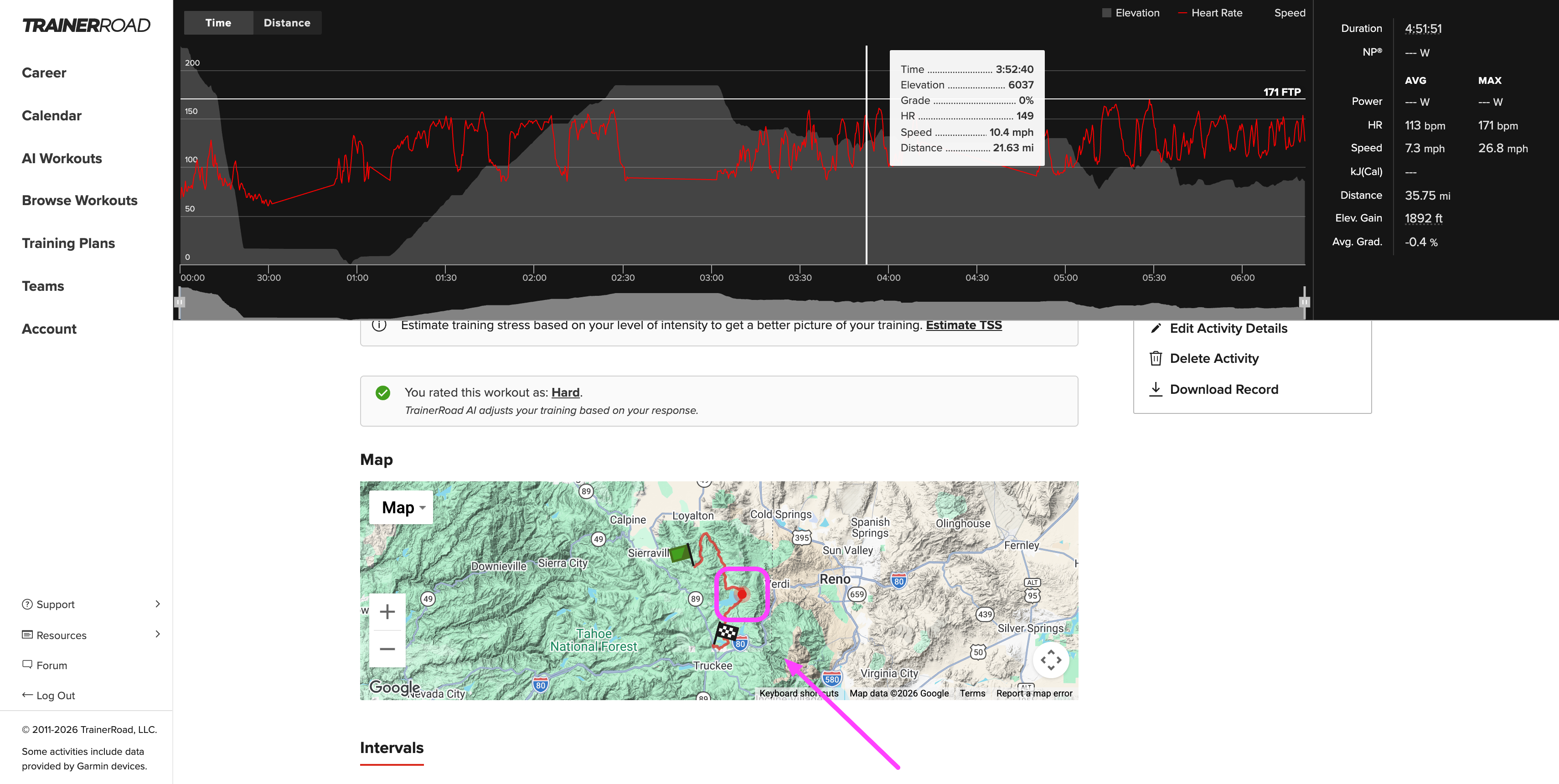Click the checkered finish flag marker
1559x784 pixels.
[x=726, y=634]
